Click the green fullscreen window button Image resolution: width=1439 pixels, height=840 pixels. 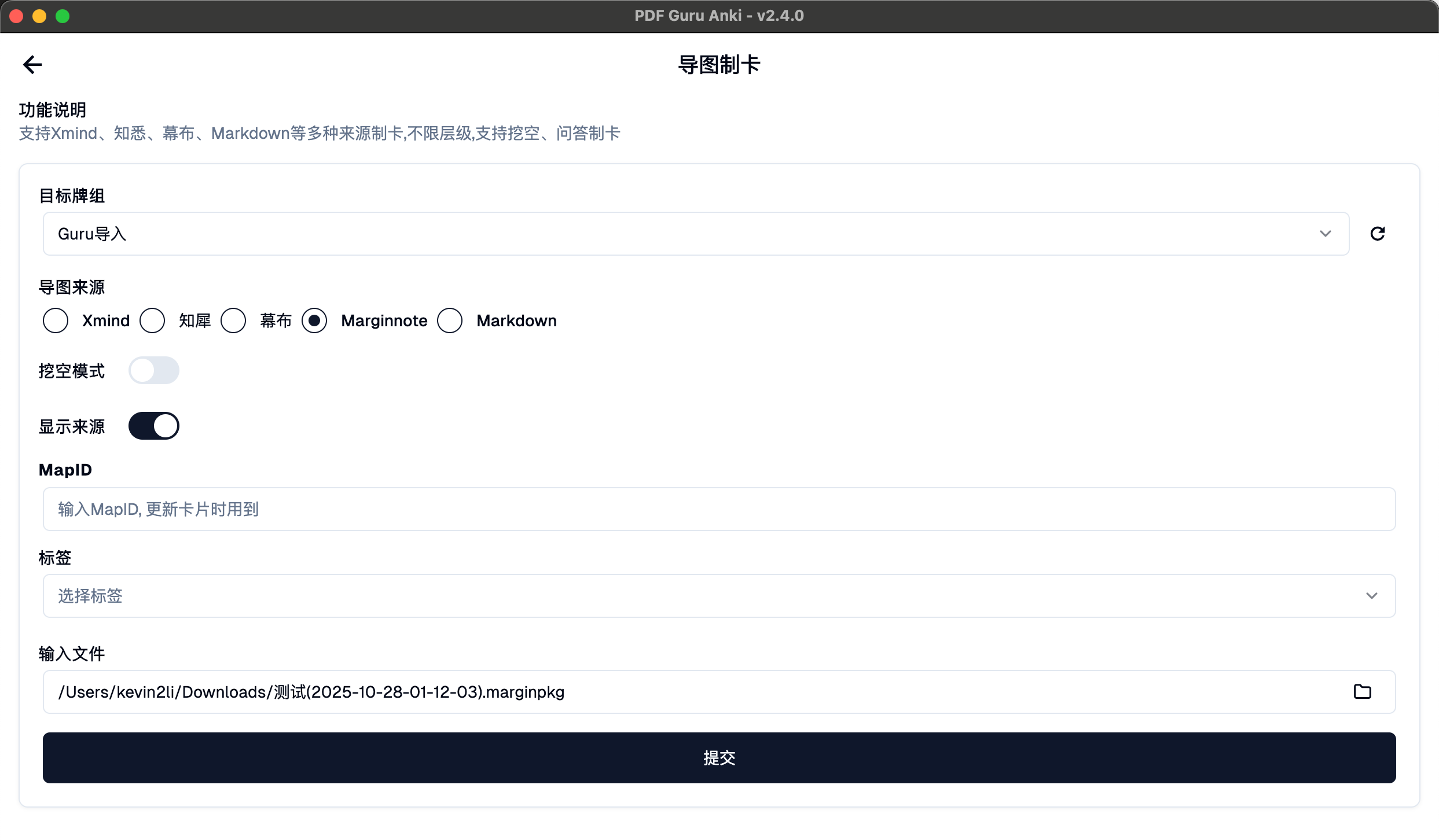[63, 16]
